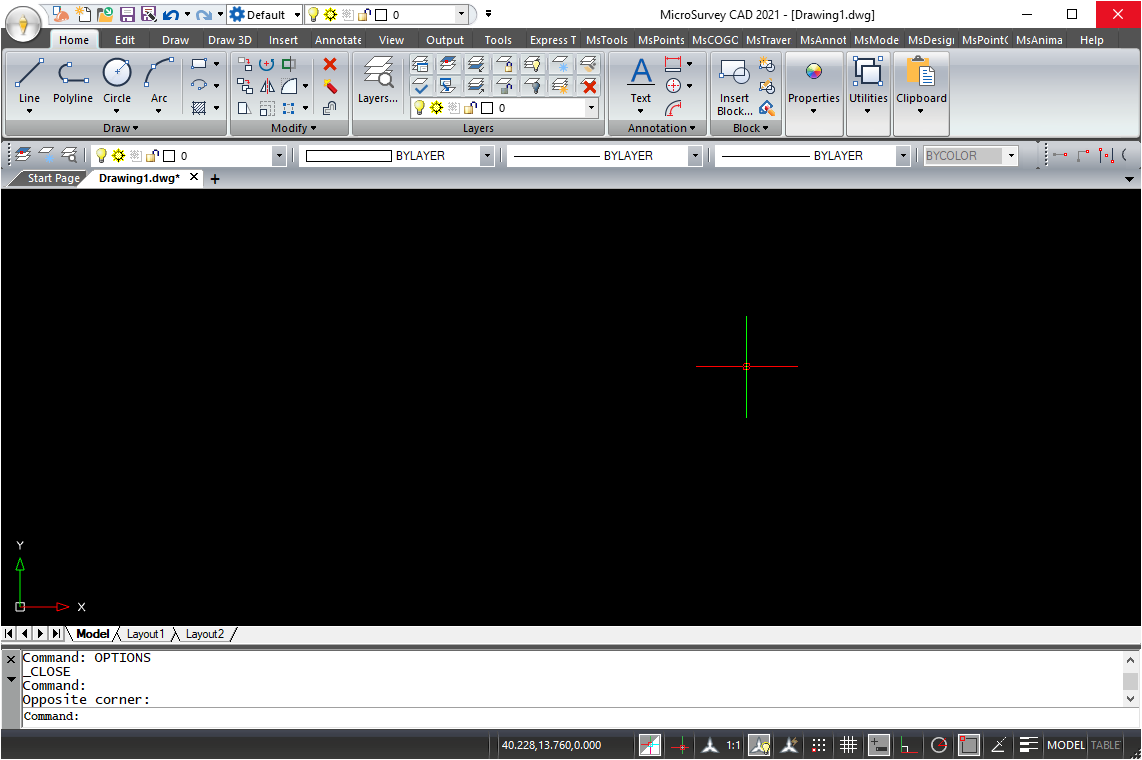This screenshot has width=1142, height=760.
Task: Click the Insert Block tool
Action: (x=734, y=86)
